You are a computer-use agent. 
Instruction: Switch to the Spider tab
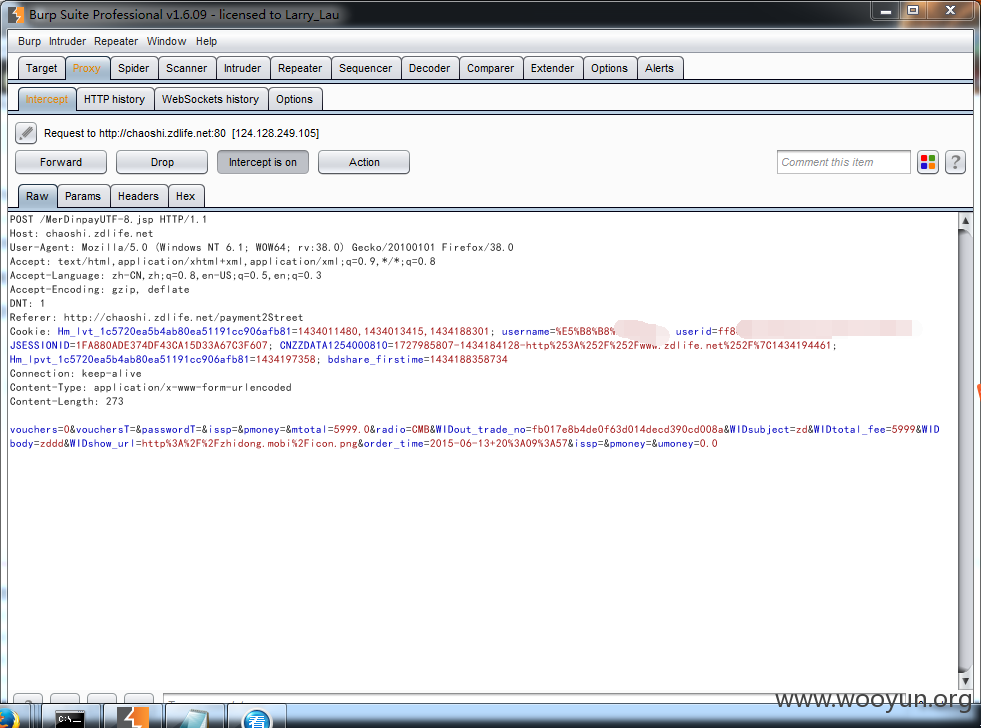133,68
